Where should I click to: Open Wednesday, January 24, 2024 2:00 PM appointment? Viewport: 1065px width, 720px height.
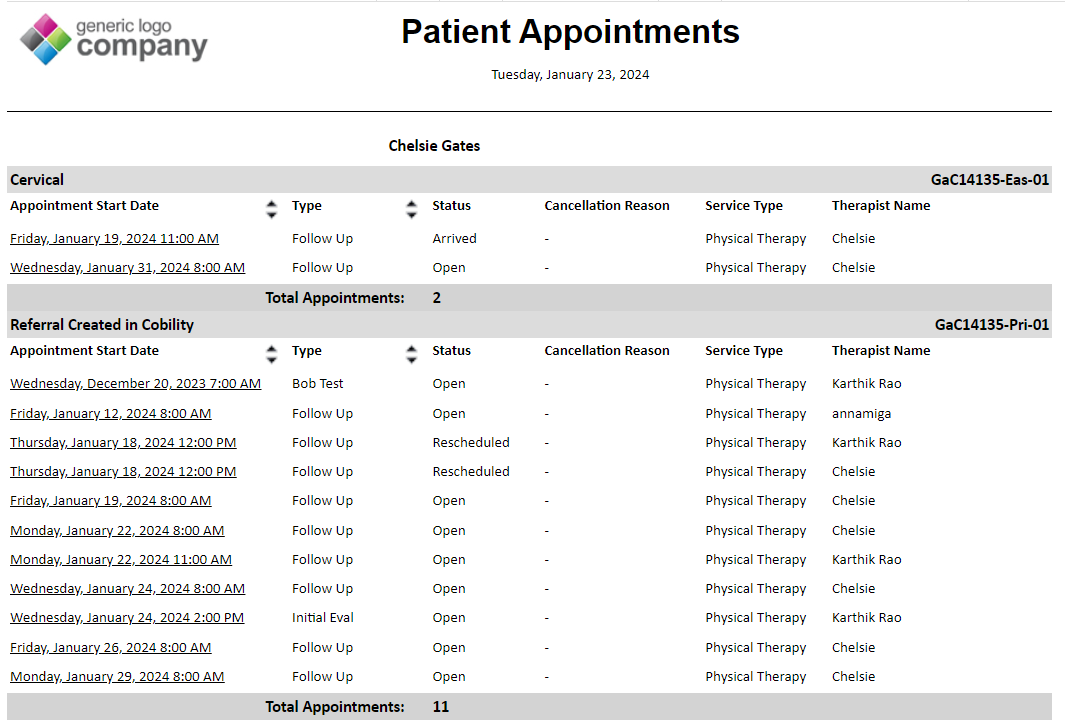point(127,618)
